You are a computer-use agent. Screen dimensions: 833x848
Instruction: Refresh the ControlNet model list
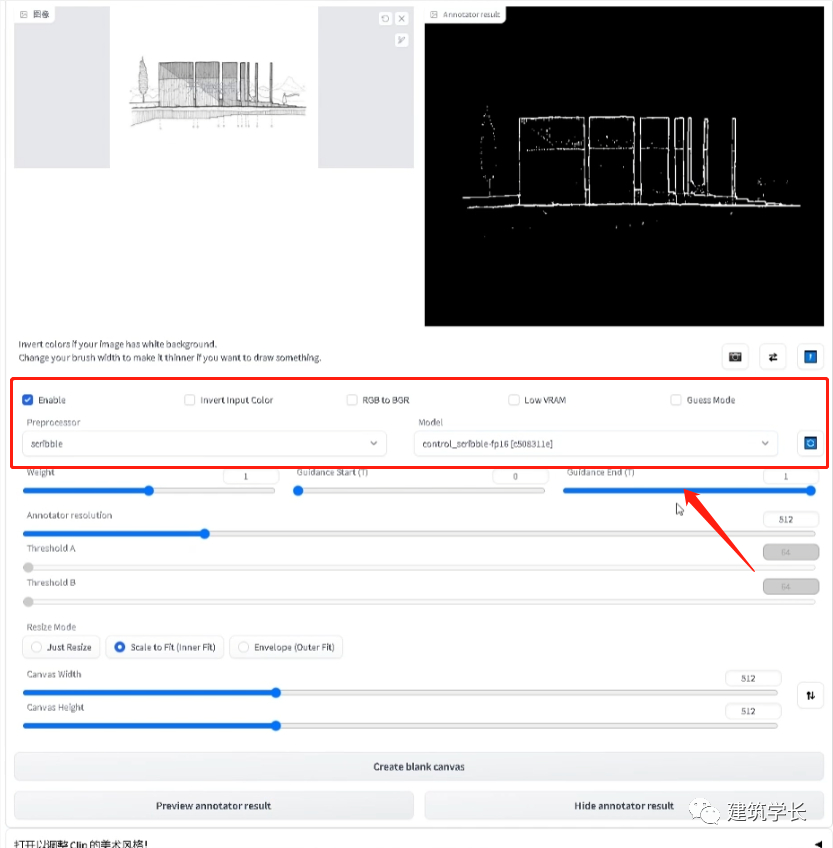(810, 443)
